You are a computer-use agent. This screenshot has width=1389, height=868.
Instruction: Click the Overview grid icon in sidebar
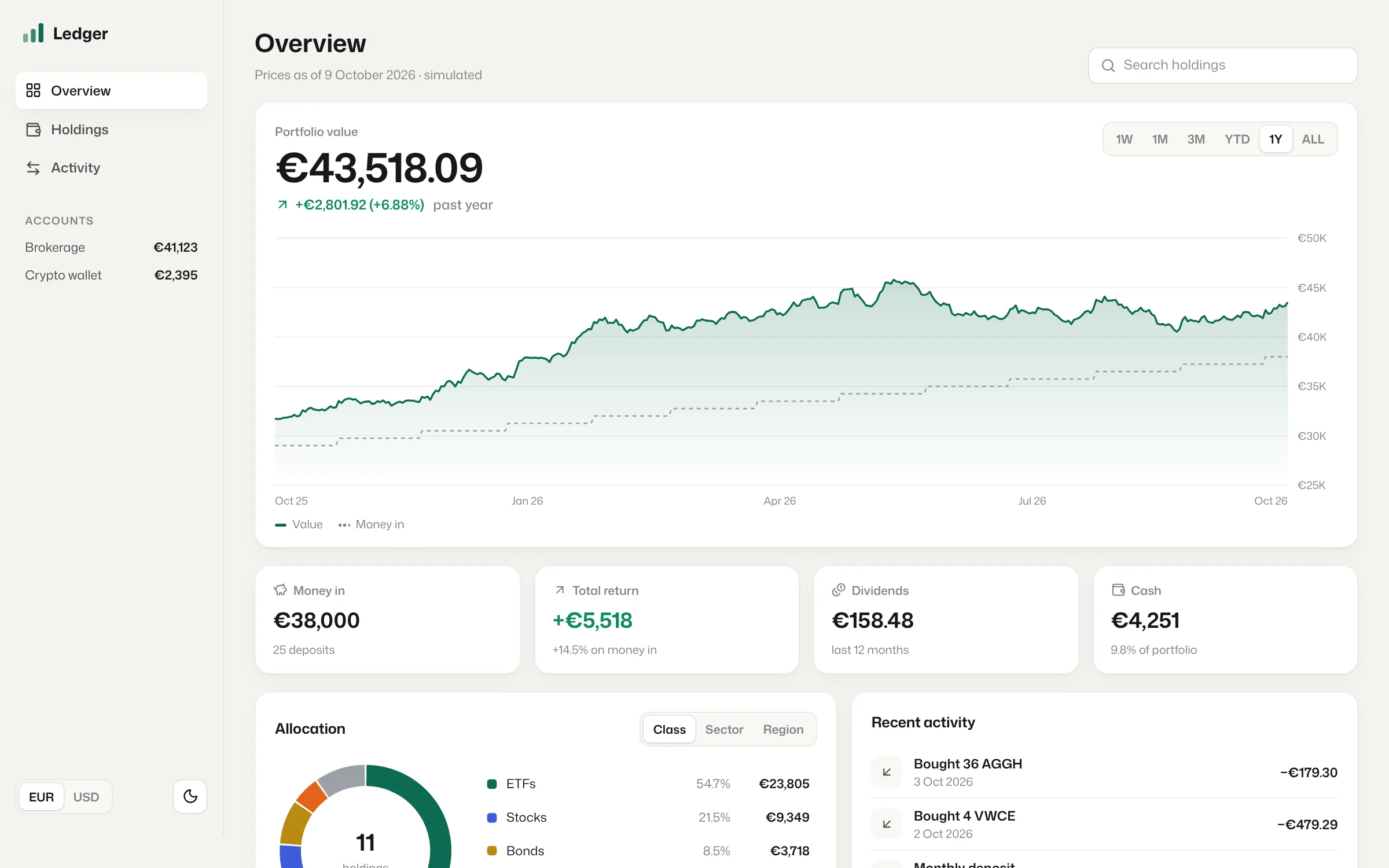pyautogui.click(x=33, y=90)
